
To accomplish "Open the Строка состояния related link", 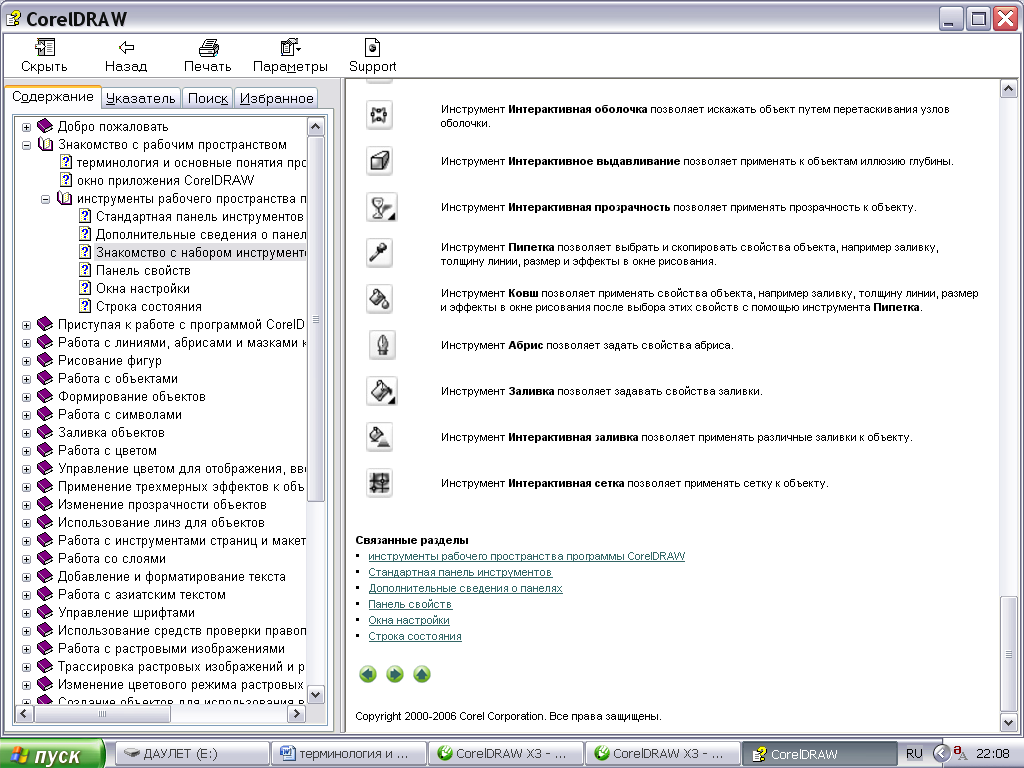I will tap(415, 636).
